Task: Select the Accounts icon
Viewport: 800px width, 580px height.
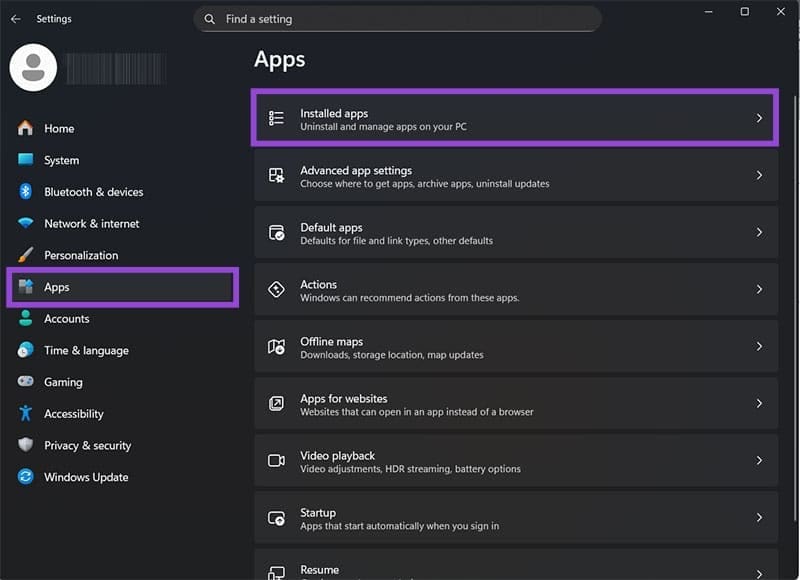Action: [x=25, y=319]
